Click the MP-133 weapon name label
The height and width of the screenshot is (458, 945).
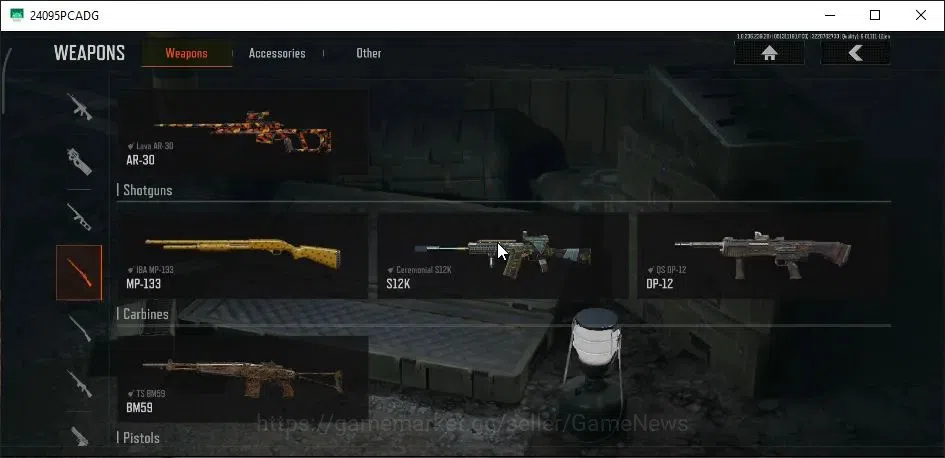pyautogui.click(x=143, y=284)
